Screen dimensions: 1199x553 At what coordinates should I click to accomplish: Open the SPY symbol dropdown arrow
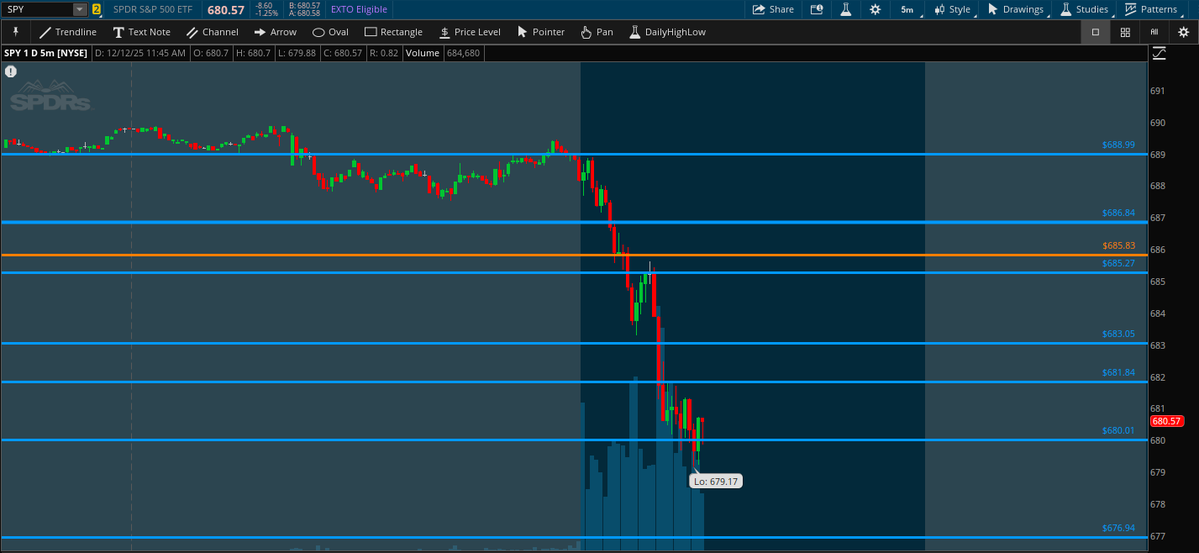tap(80, 9)
